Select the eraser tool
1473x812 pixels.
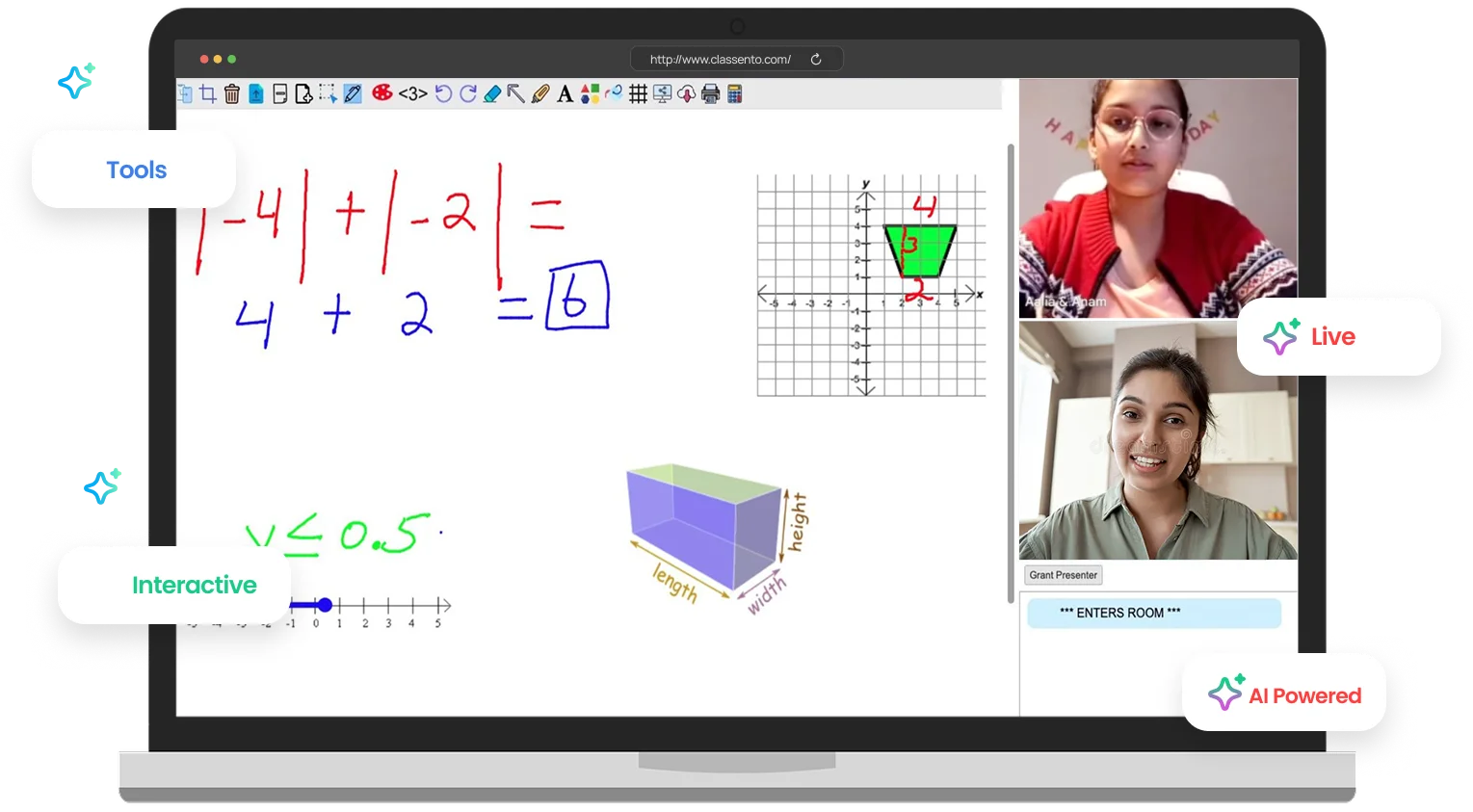[492, 93]
